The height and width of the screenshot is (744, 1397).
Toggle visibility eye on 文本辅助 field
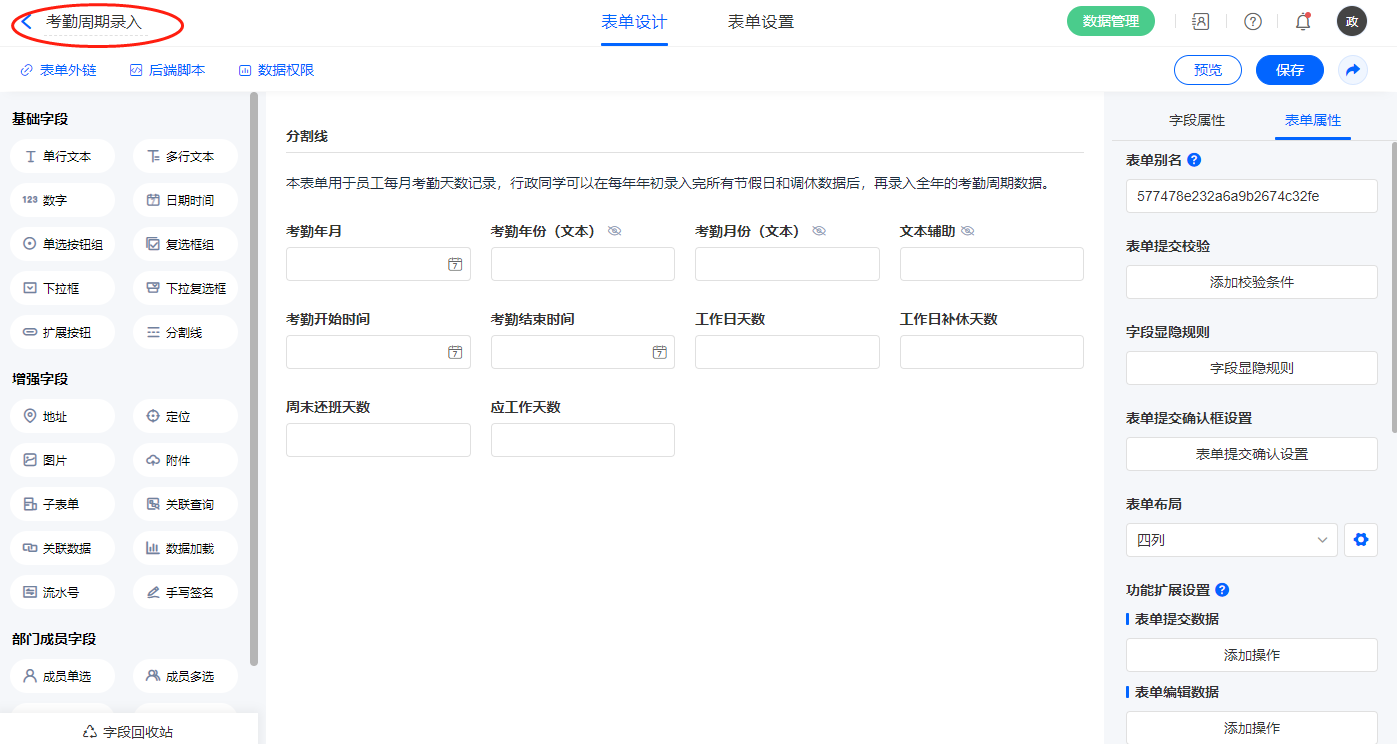pos(967,231)
